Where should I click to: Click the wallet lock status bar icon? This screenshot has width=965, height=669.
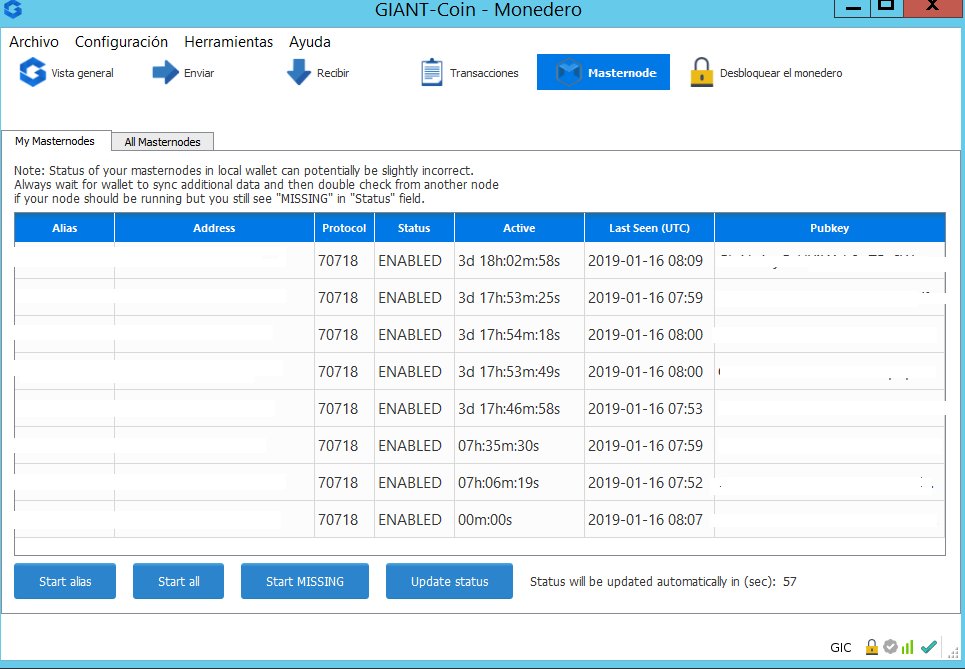[871, 647]
